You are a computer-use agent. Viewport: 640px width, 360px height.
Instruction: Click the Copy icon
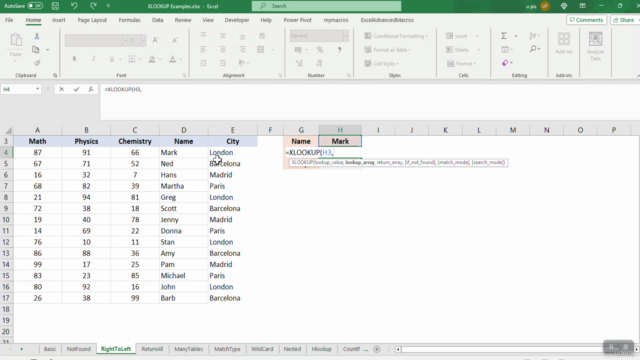pyautogui.click(x=36, y=50)
